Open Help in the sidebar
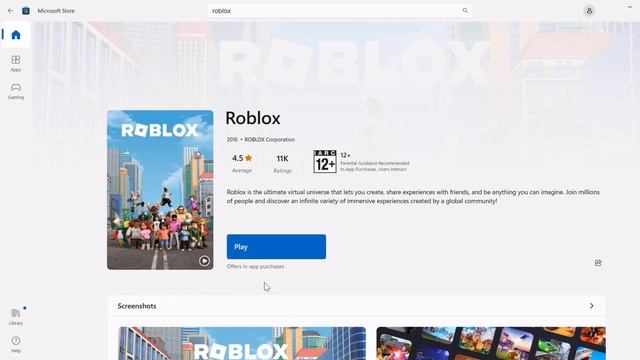The height and width of the screenshot is (360, 640). coord(16,344)
